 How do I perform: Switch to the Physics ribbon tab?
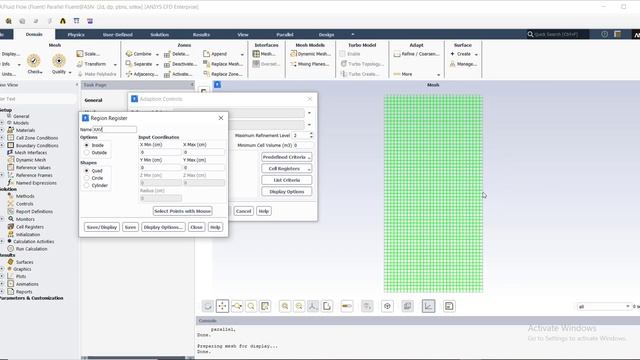point(76,35)
